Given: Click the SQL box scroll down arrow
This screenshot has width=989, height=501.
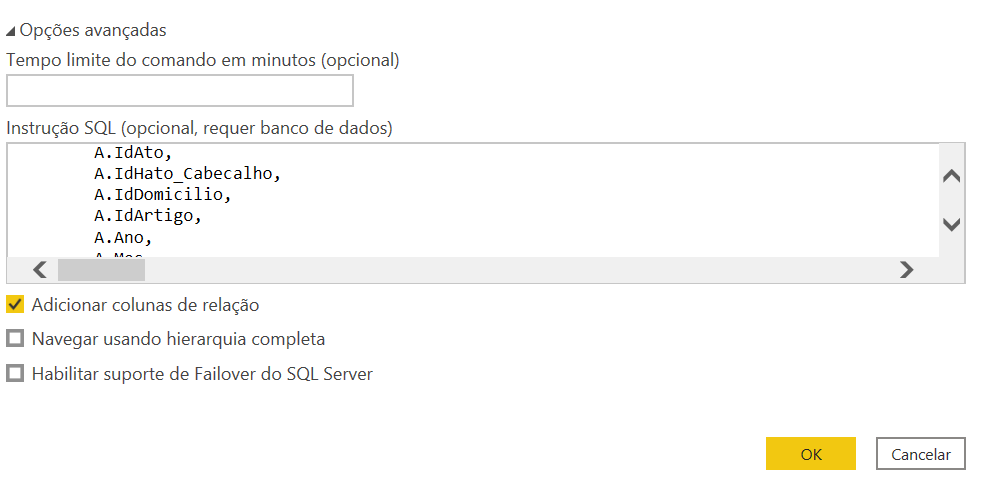Looking at the screenshot, I should click(951, 224).
